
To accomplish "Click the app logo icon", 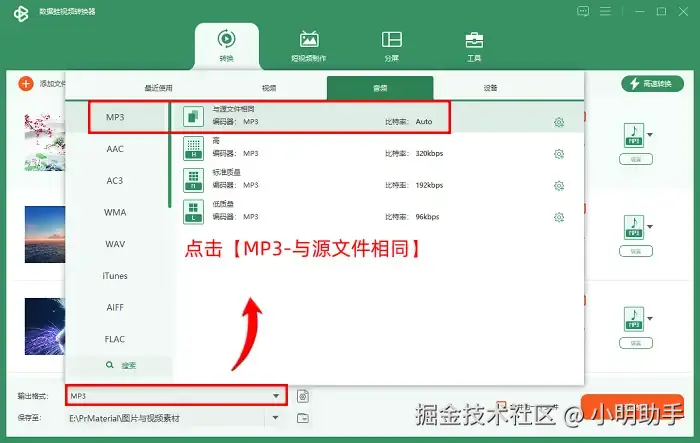I will pos(21,13).
